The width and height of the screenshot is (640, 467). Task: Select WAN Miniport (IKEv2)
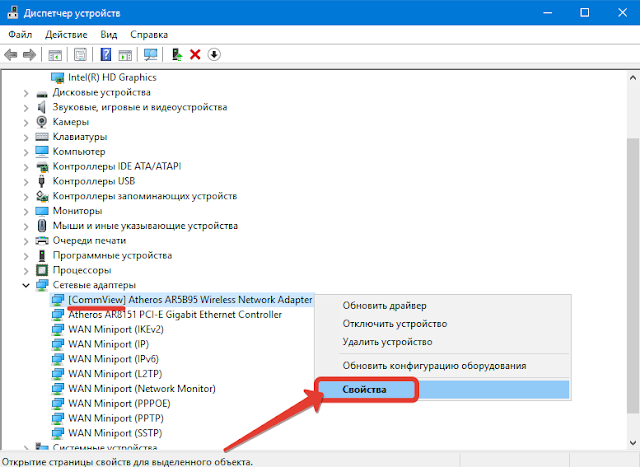click(x=116, y=329)
